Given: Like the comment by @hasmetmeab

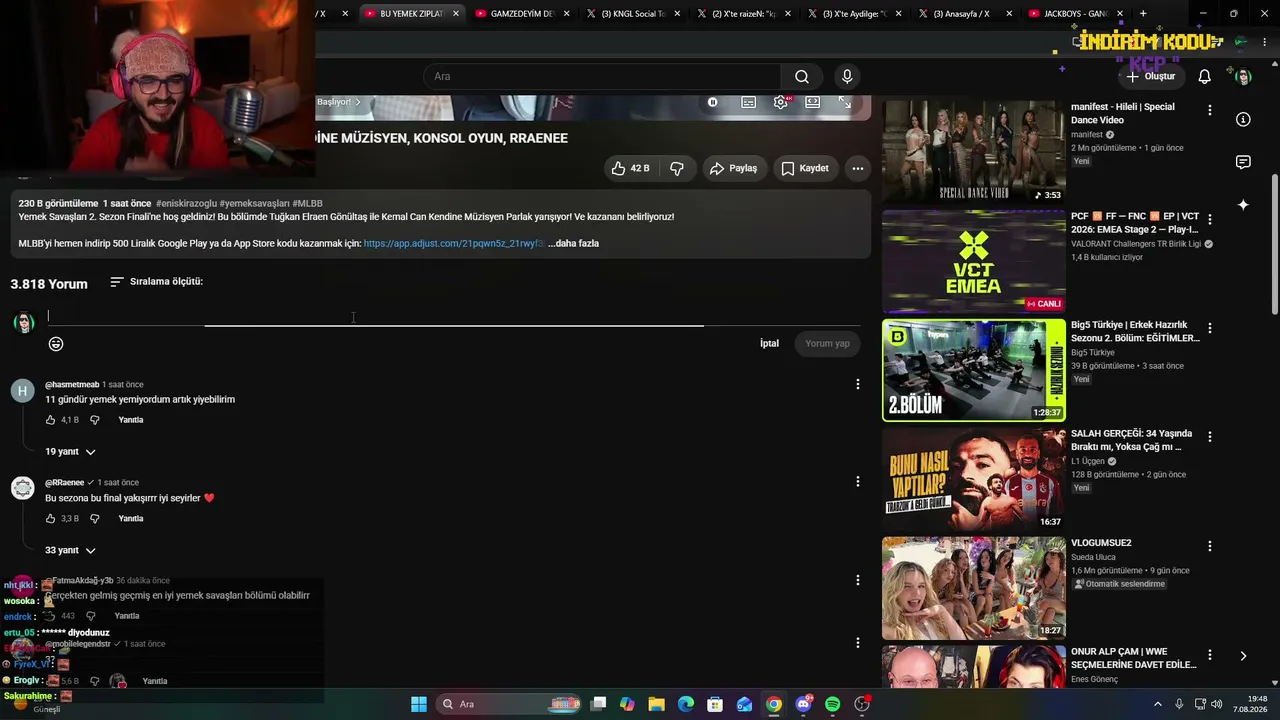Looking at the screenshot, I should coord(51,420).
